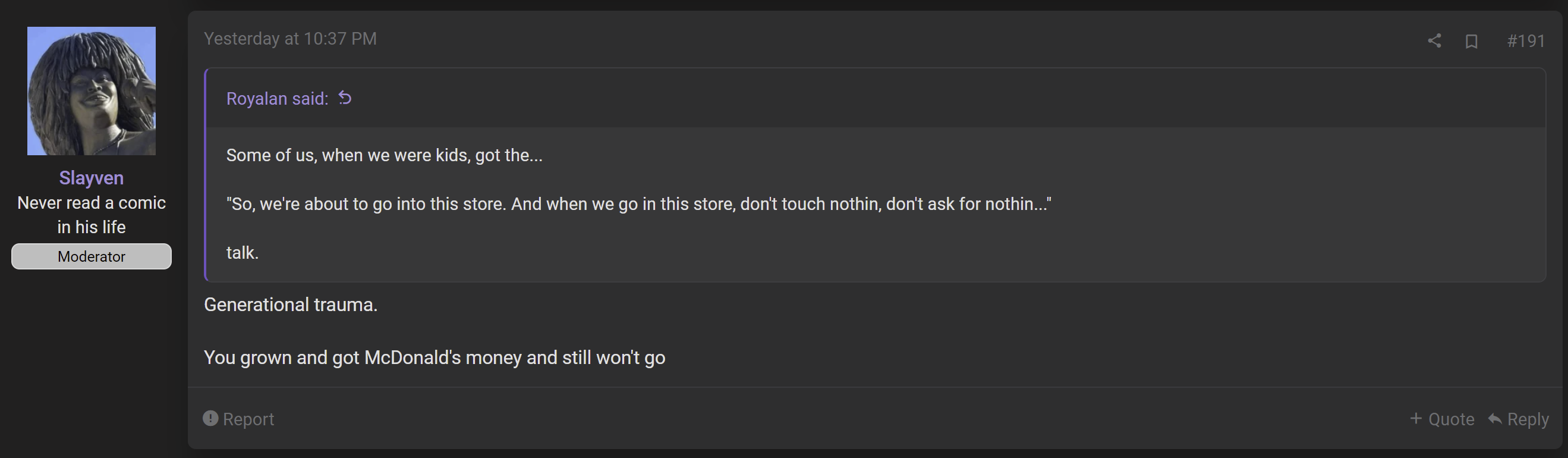The width and height of the screenshot is (1568, 458).
Task: Click the user title 'Never read a comic'
Action: [x=92, y=203]
